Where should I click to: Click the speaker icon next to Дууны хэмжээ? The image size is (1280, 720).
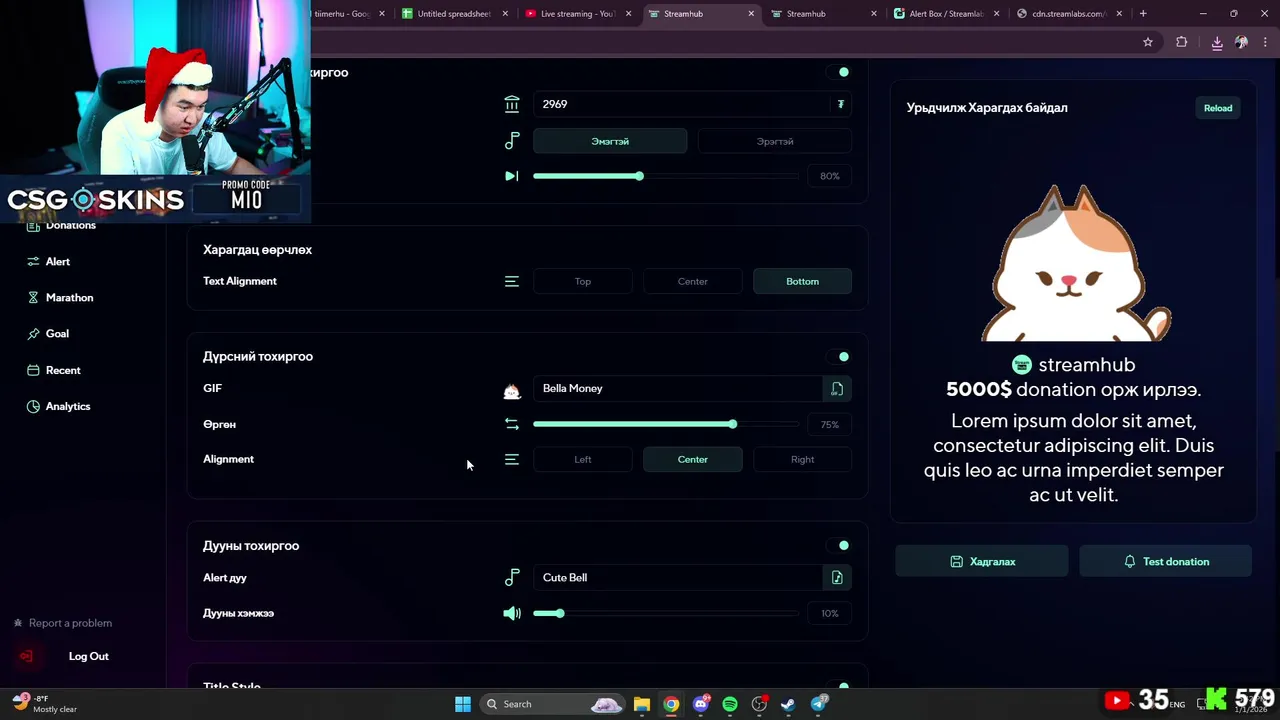tap(511, 613)
